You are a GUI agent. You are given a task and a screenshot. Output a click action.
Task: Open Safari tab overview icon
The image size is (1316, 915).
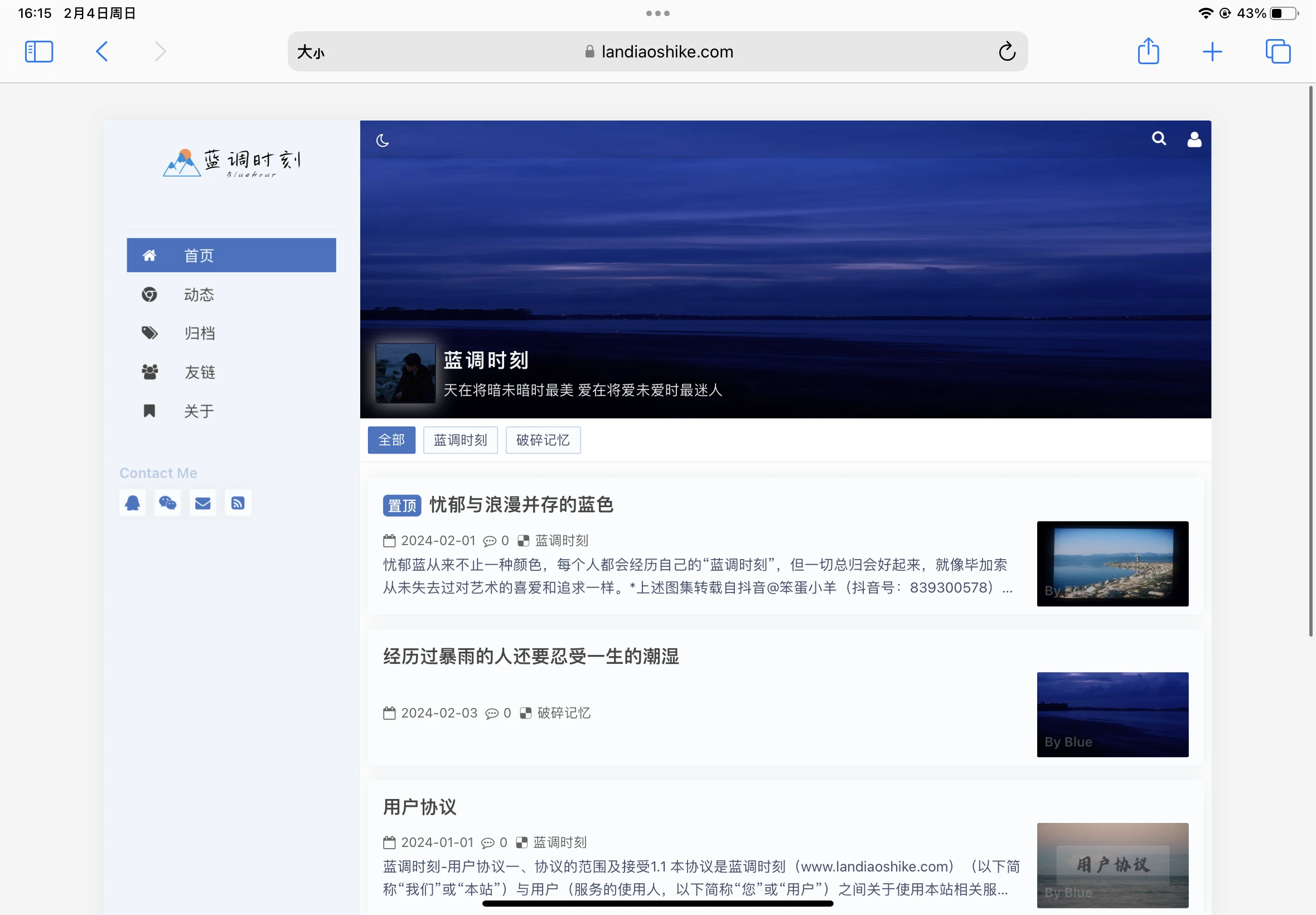pyautogui.click(x=1277, y=51)
